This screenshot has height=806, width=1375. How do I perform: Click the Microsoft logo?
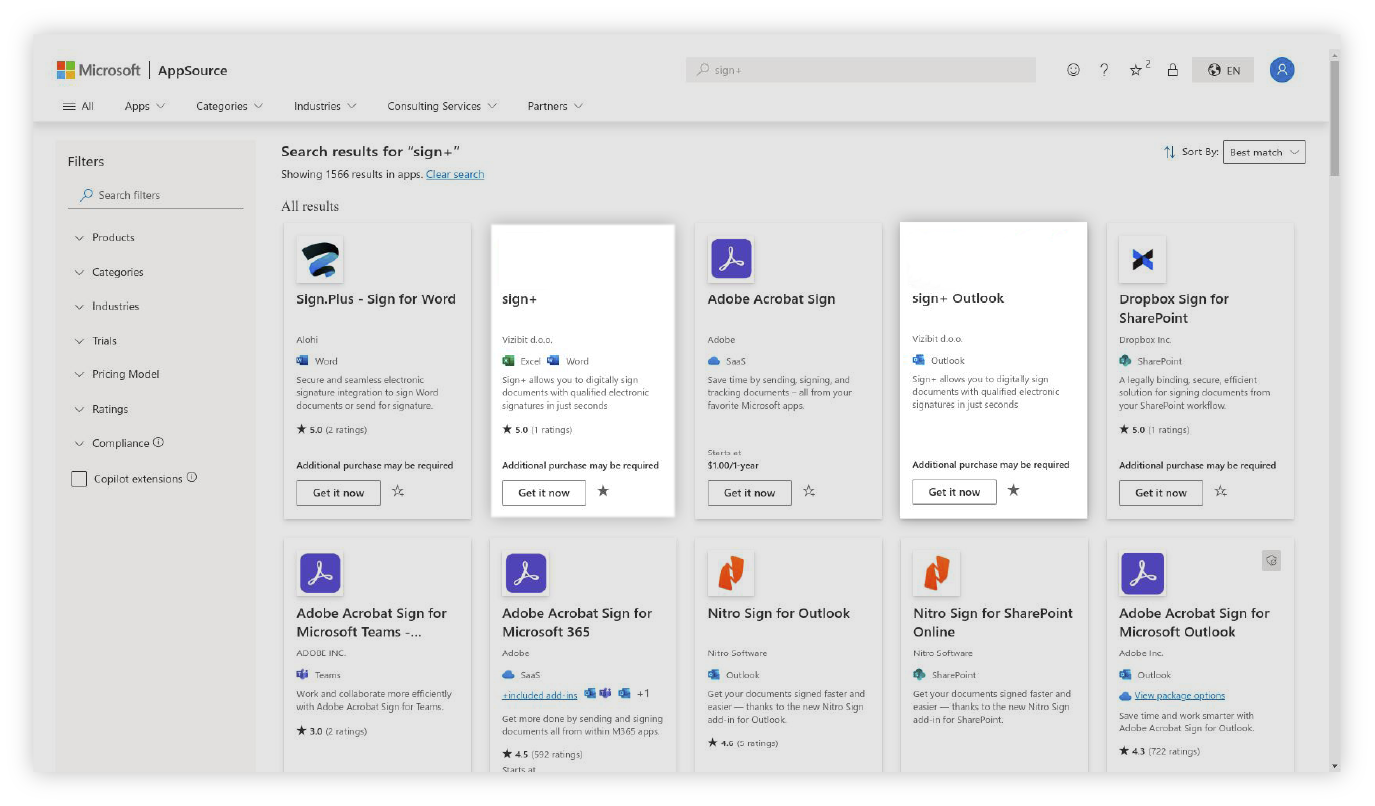click(98, 70)
